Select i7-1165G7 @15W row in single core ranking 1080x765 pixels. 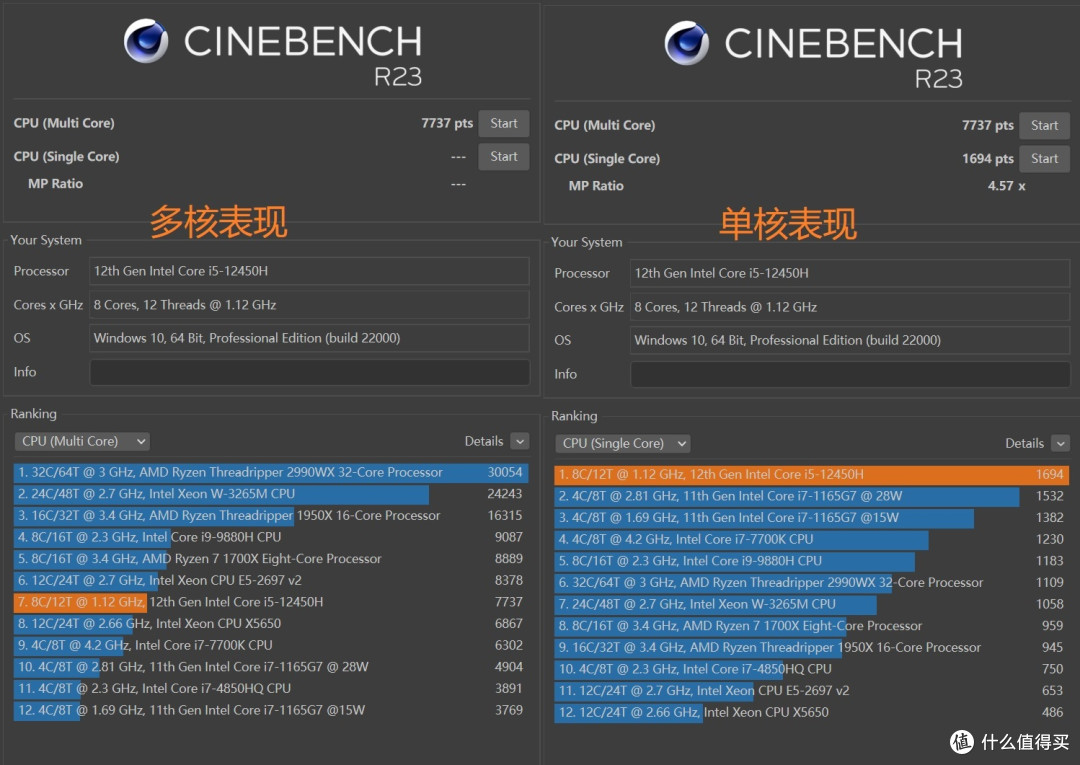811,517
